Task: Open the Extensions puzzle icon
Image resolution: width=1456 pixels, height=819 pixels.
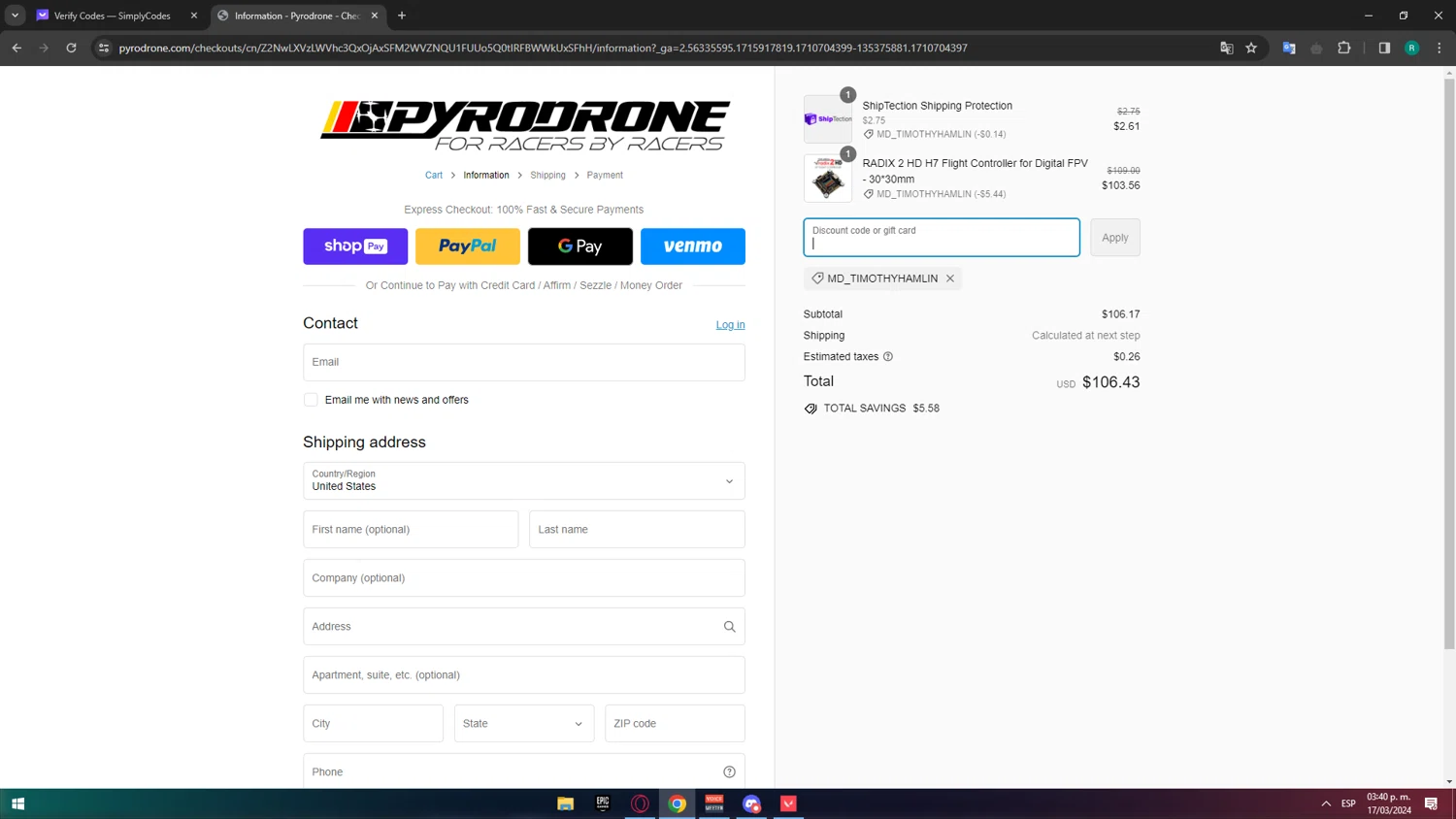Action: coord(1344,48)
